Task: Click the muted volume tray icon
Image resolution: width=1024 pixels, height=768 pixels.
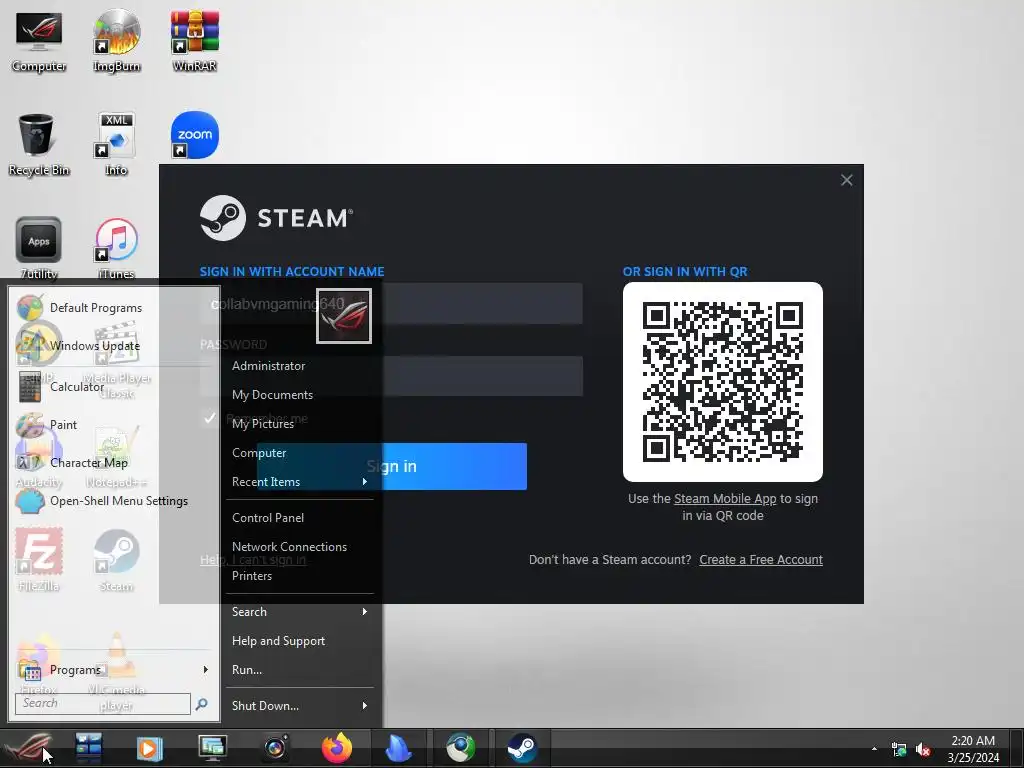Action: tap(923, 750)
